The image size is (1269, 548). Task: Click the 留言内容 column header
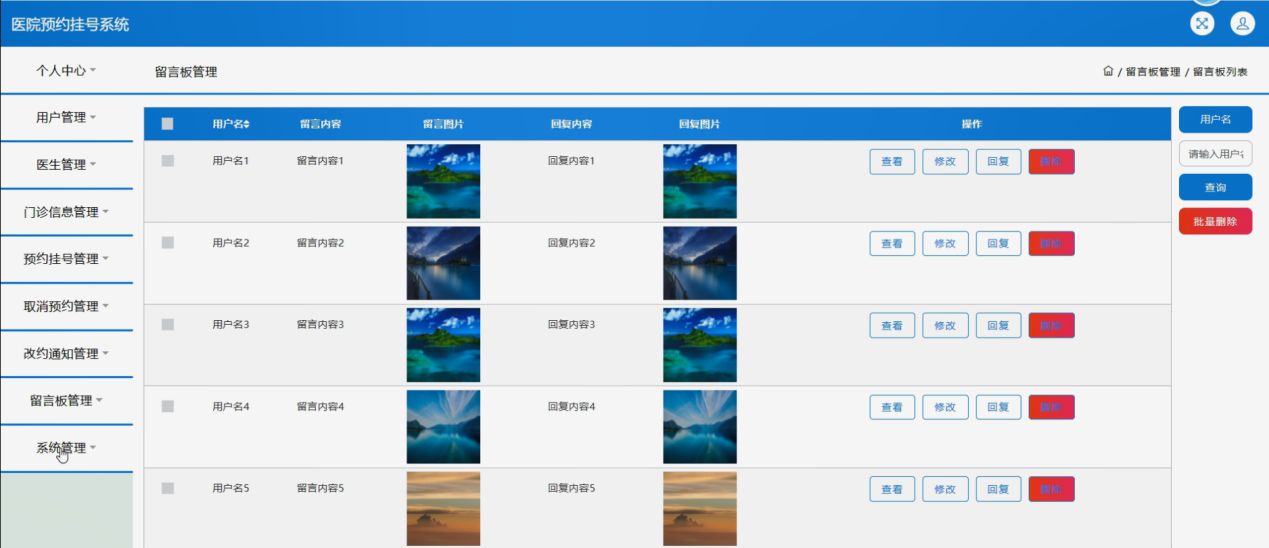point(320,124)
